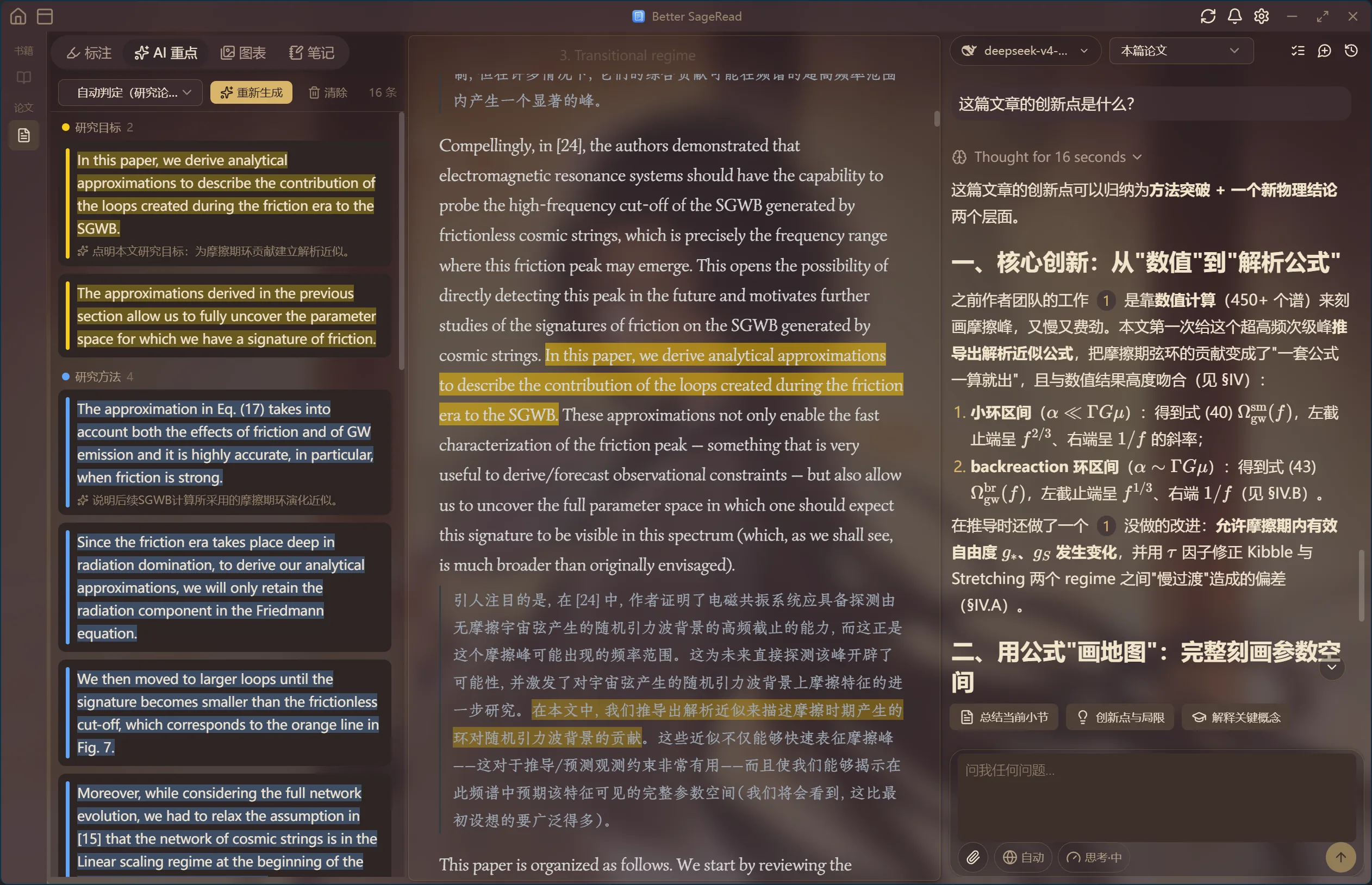This screenshot has width=1372, height=885.
Task: Open the highlight card about radiation domination
Action: 225,587
